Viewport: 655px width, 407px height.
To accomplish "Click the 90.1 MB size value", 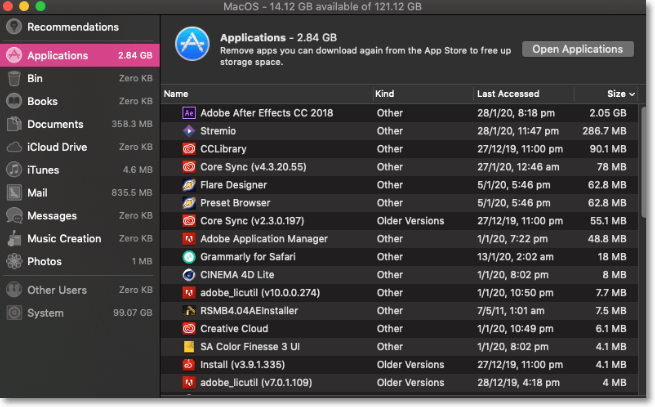I will point(608,149).
